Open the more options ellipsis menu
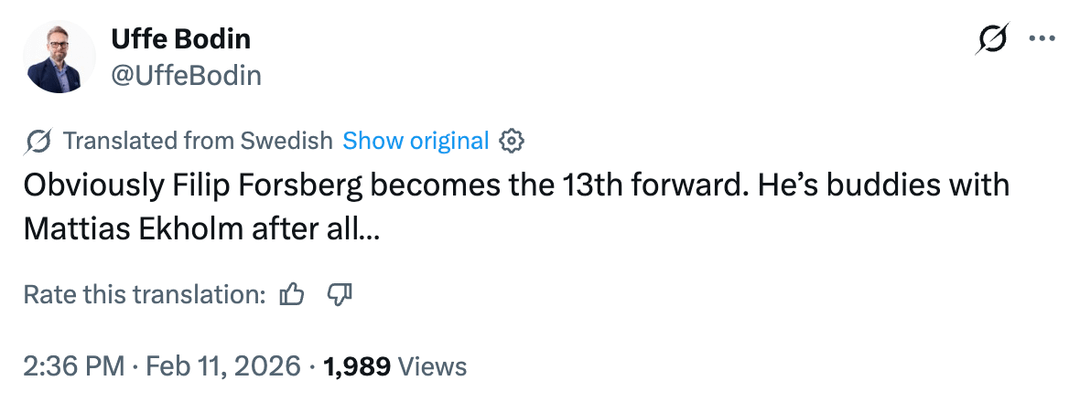 click(1042, 39)
